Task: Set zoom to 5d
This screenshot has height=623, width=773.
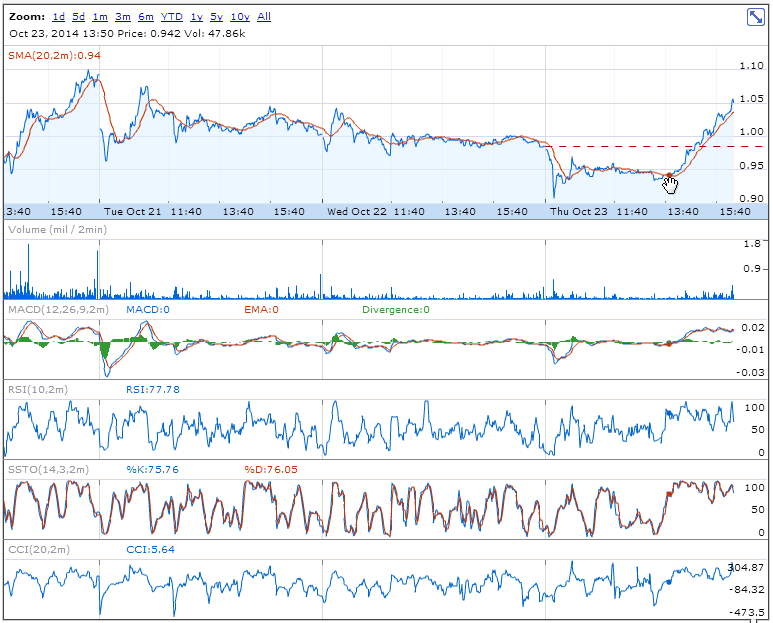Action: (x=78, y=17)
